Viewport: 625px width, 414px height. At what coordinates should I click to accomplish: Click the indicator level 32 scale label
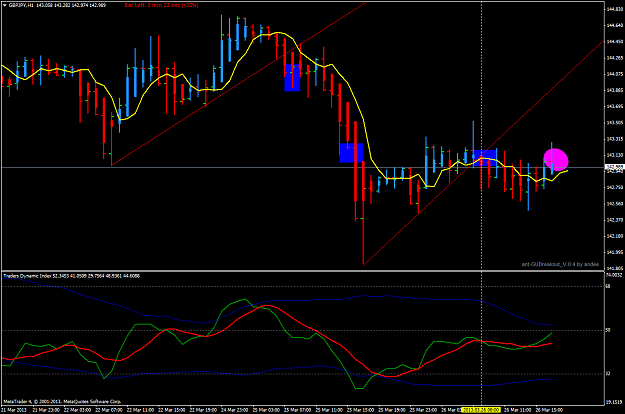pyautogui.click(x=608, y=374)
